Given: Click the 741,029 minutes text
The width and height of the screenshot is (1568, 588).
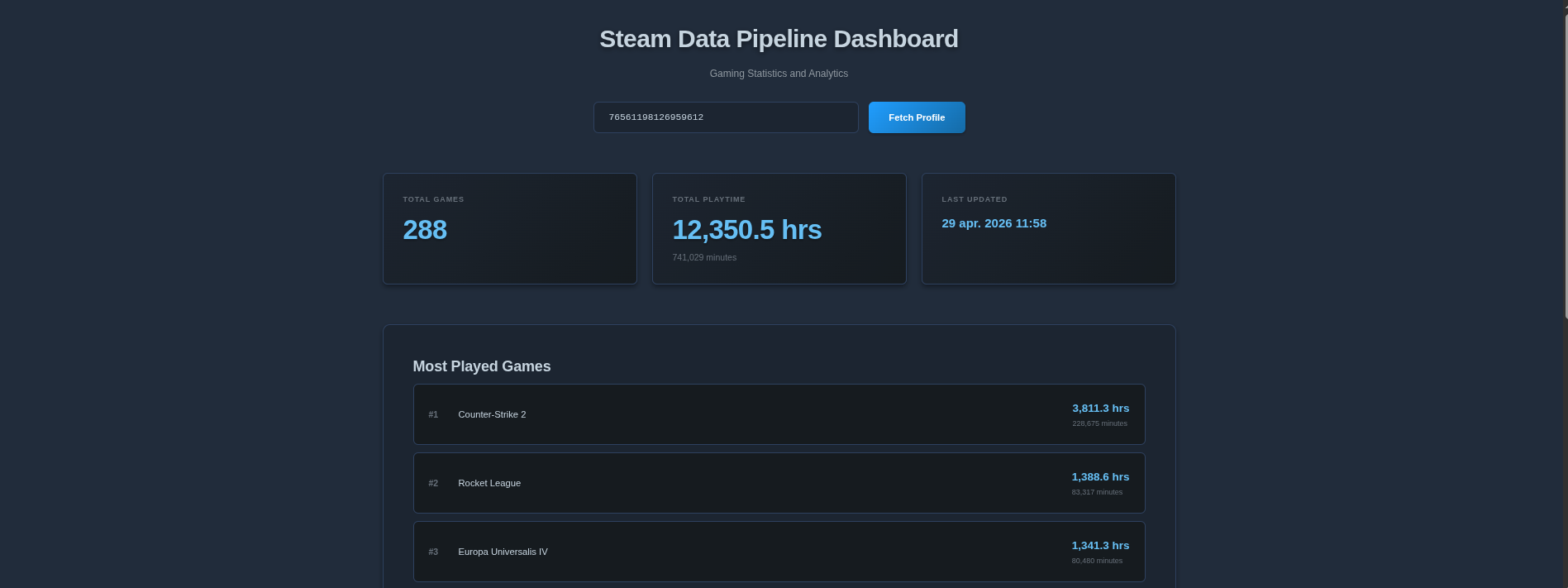Looking at the screenshot, I should (704, 257).
